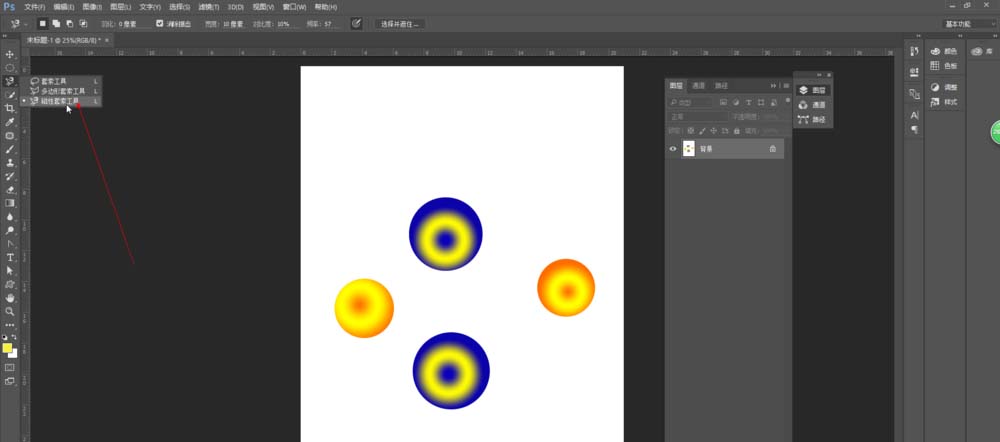Click the 背景 layer thumbnail
Image resolution: width=1000 pixels, height=442 pixels.
(688, 149)
